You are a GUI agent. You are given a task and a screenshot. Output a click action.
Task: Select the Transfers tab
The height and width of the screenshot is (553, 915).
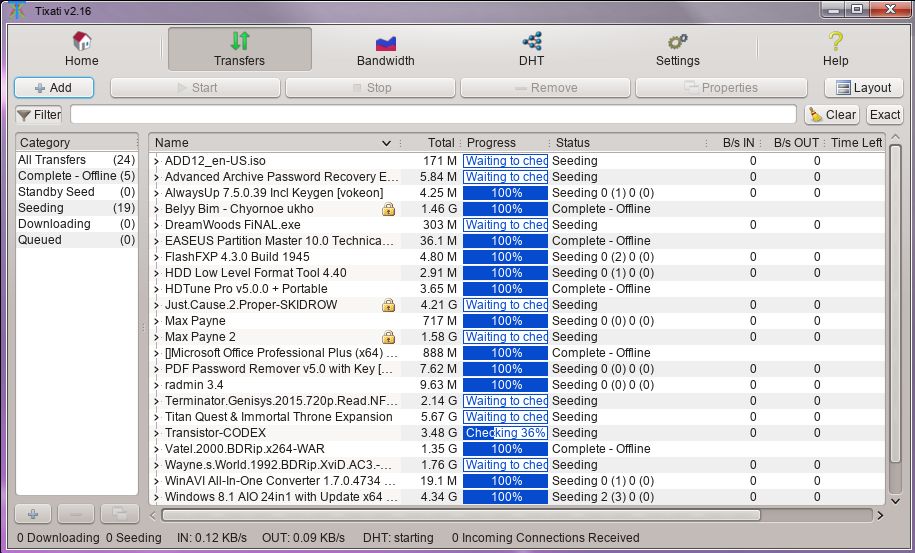tap(239, 49)
